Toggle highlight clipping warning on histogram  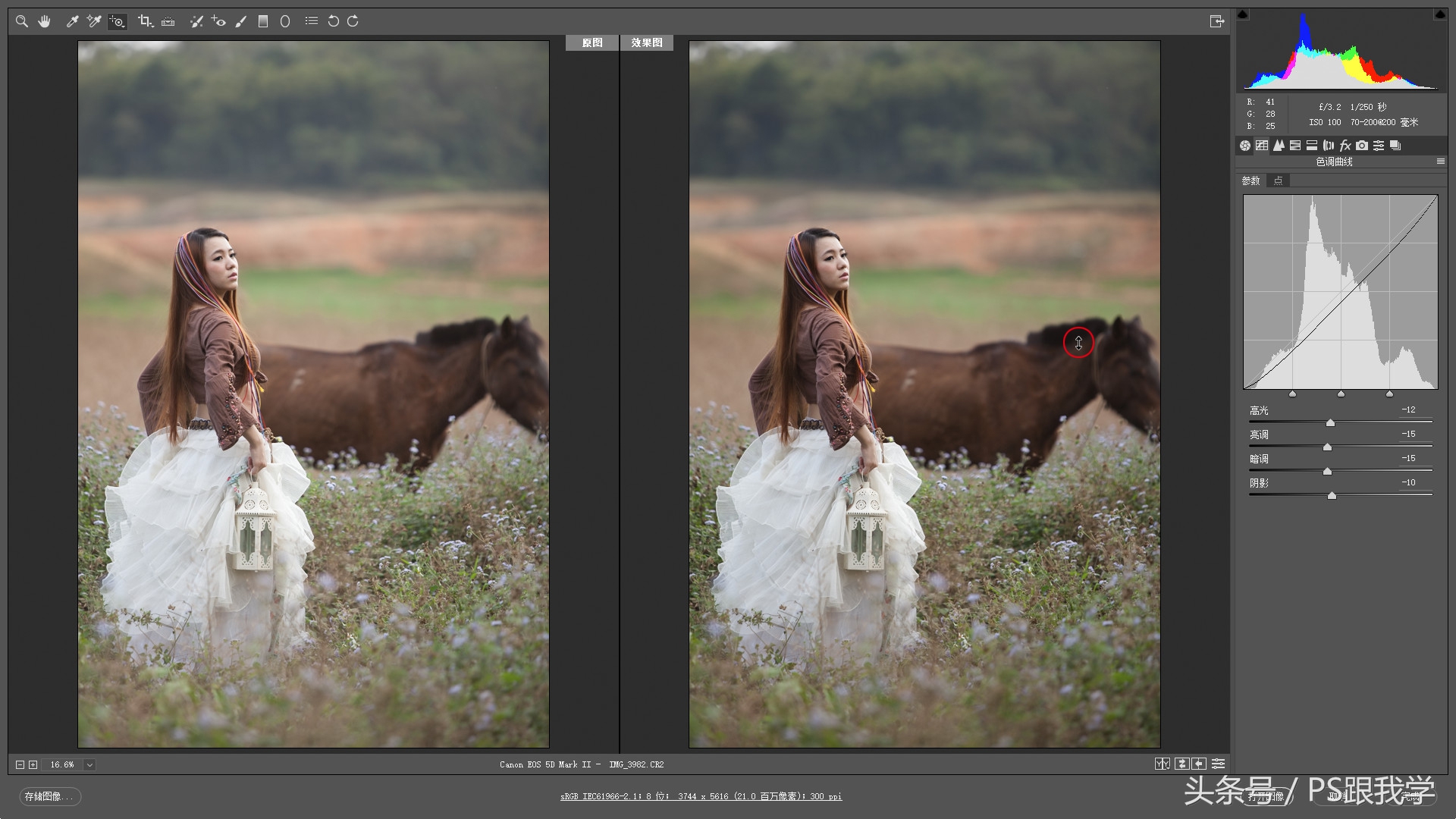point(1441,13)
